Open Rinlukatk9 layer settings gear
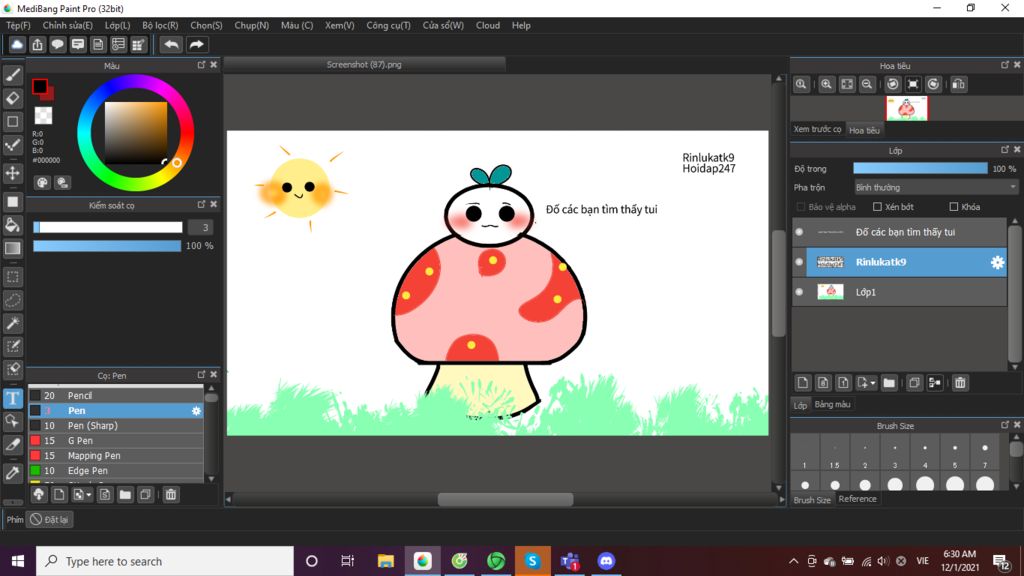This screenshot has width=1024, height=576. [997, 262]
